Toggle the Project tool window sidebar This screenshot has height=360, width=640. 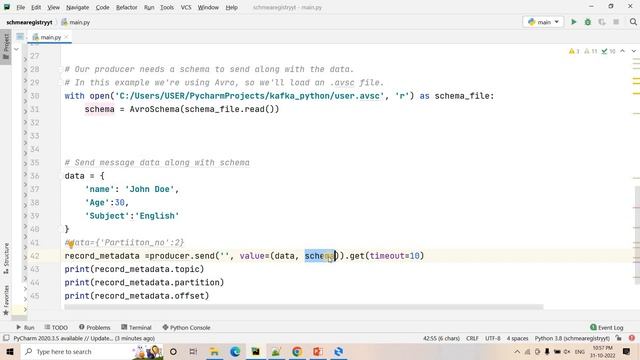pos(6,47)
